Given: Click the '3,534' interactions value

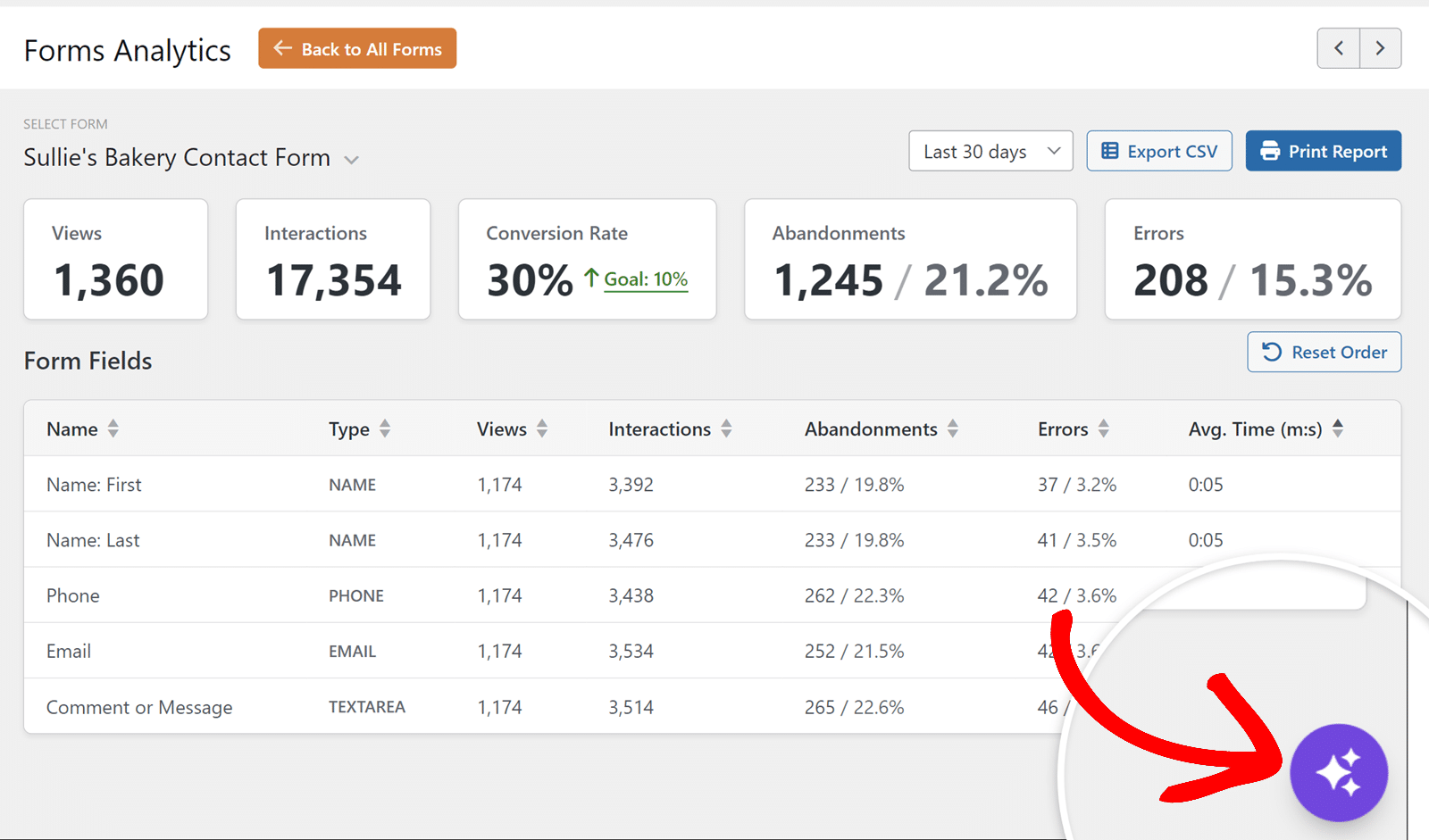Looking at the screenshot, I should 631,651.
